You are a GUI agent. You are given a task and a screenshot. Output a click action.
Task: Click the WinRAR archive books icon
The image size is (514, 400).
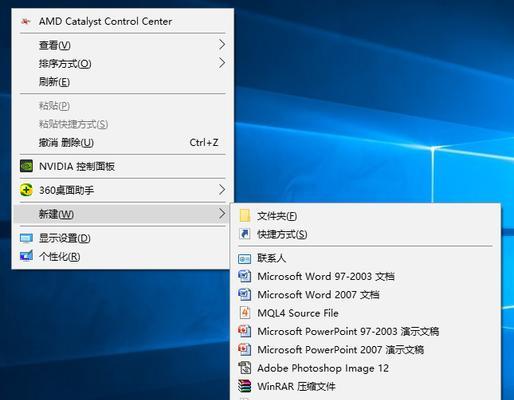(245, 386)
